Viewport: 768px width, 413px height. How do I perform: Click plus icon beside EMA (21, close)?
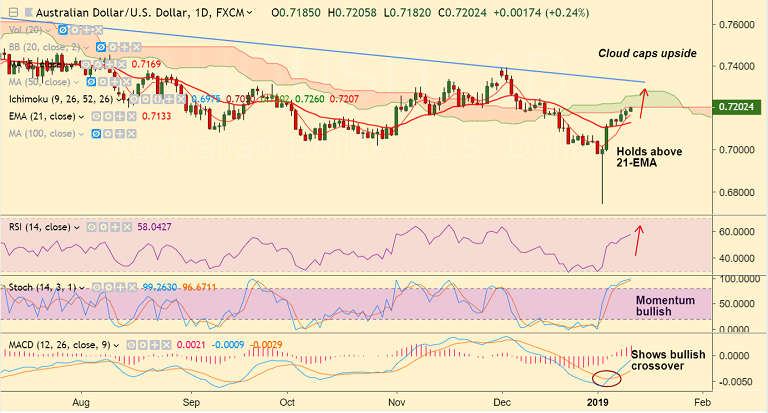120,117
